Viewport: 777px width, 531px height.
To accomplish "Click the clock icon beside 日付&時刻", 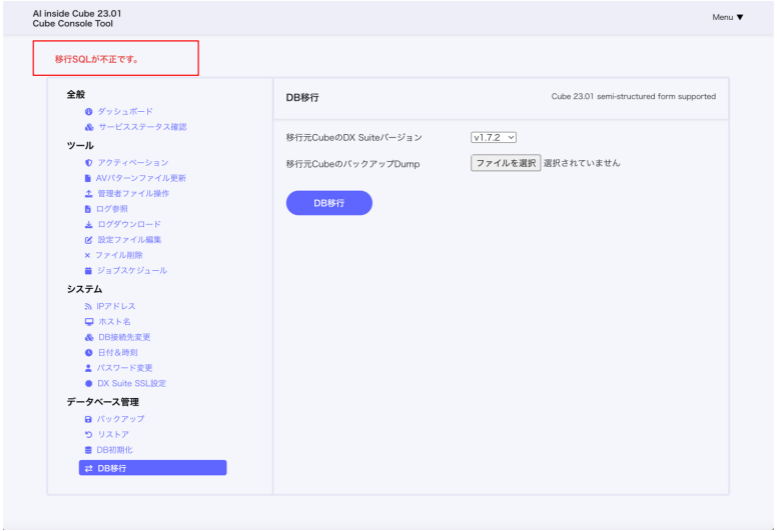I will point(89,352).
